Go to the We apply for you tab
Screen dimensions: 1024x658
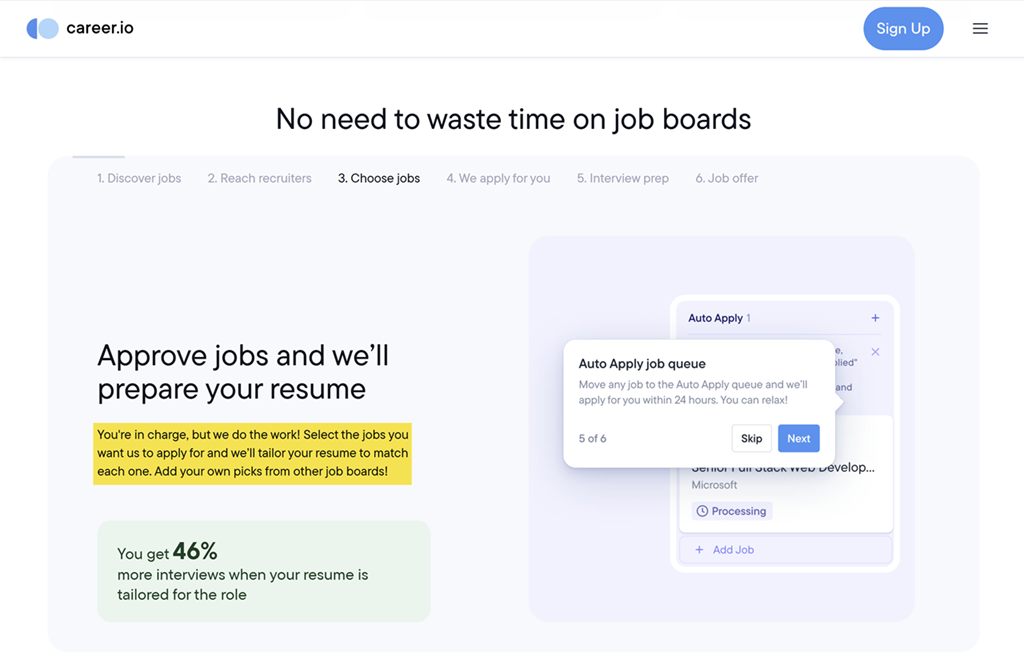click(498, 178)
